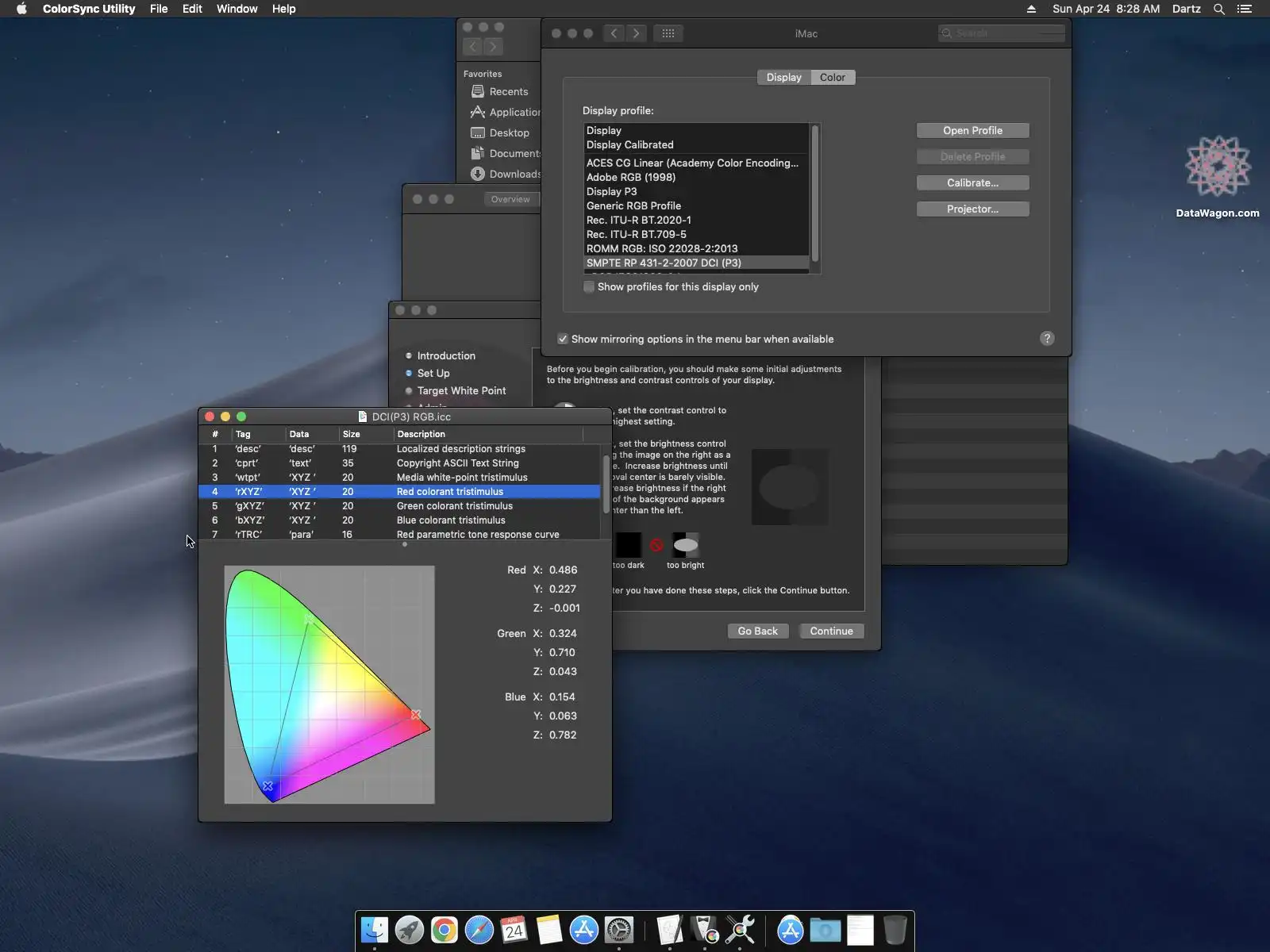Open Applications in Finder sidebar

pyautogui.click(x=505, y=112)
